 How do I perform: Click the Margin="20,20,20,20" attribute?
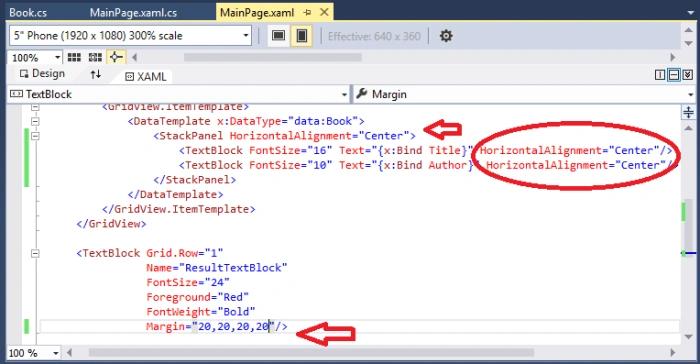tap(210, 326)
